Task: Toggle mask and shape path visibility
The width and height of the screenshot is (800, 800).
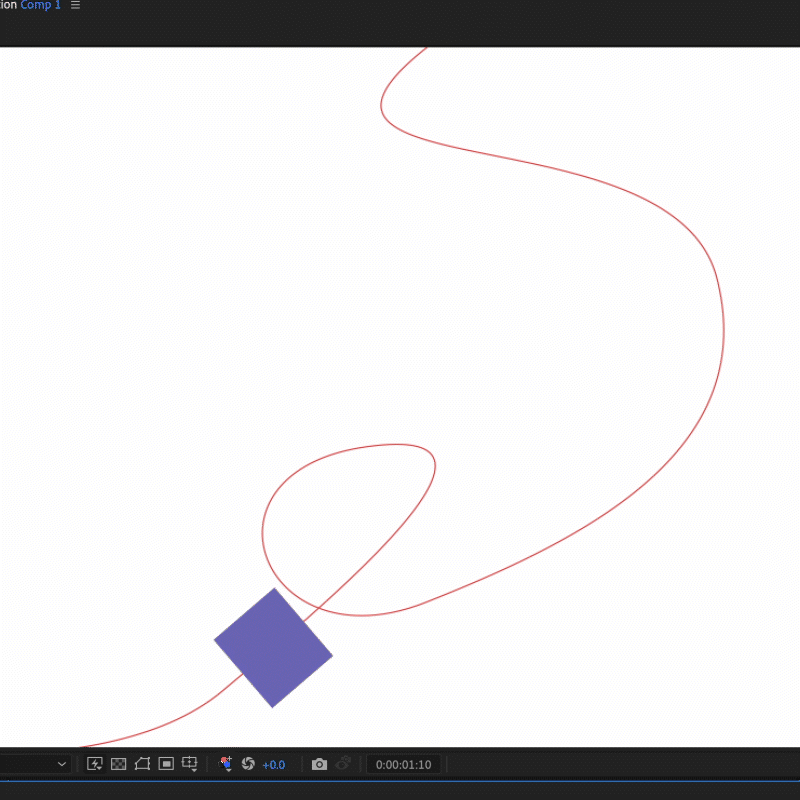Action: point(142,764)
